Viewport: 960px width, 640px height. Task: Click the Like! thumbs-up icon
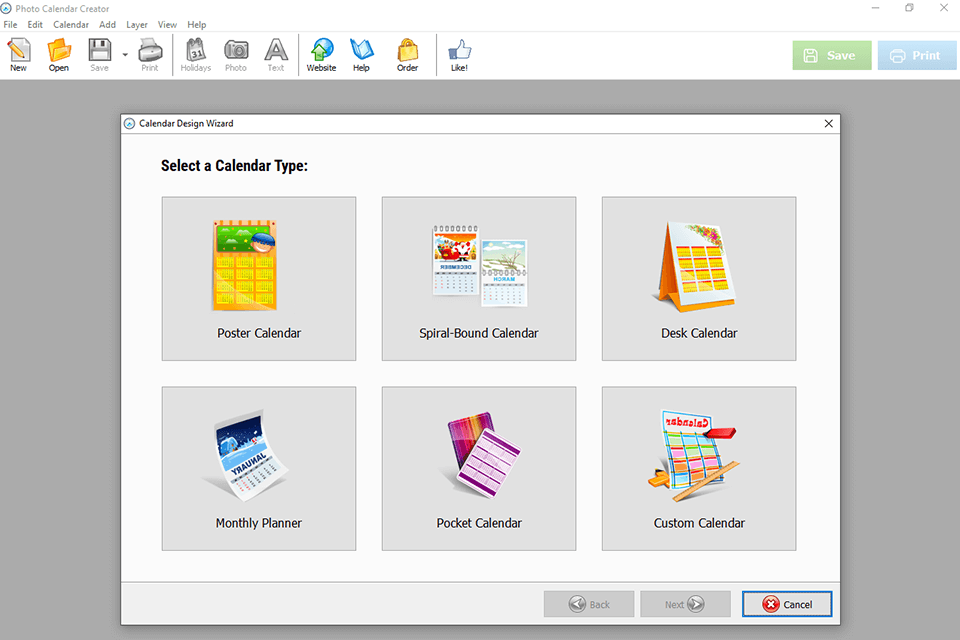459,55
